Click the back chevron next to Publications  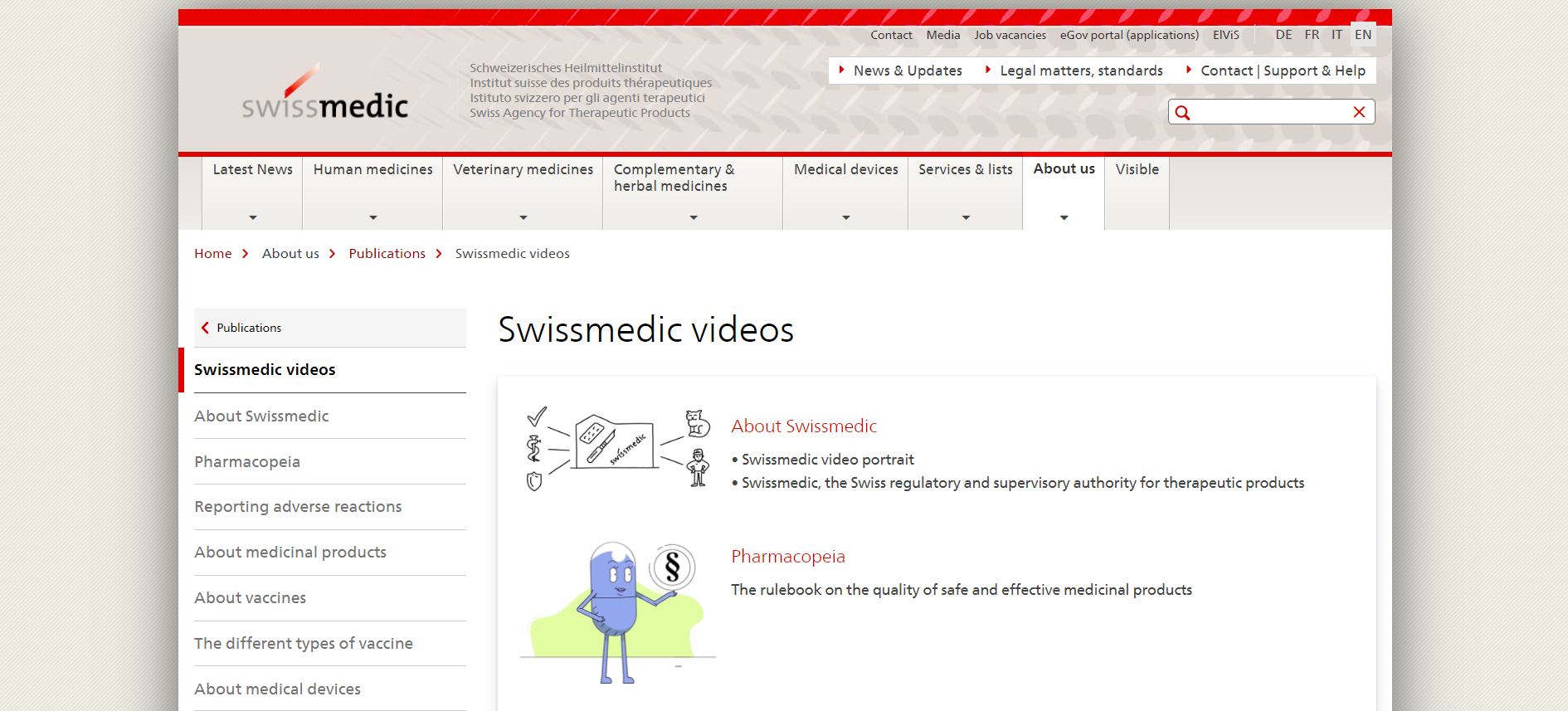(205, 328)
